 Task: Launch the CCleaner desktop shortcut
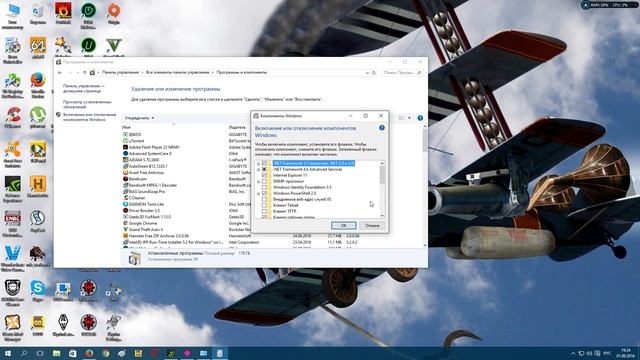pyautogui.click(x=13, y=118)
